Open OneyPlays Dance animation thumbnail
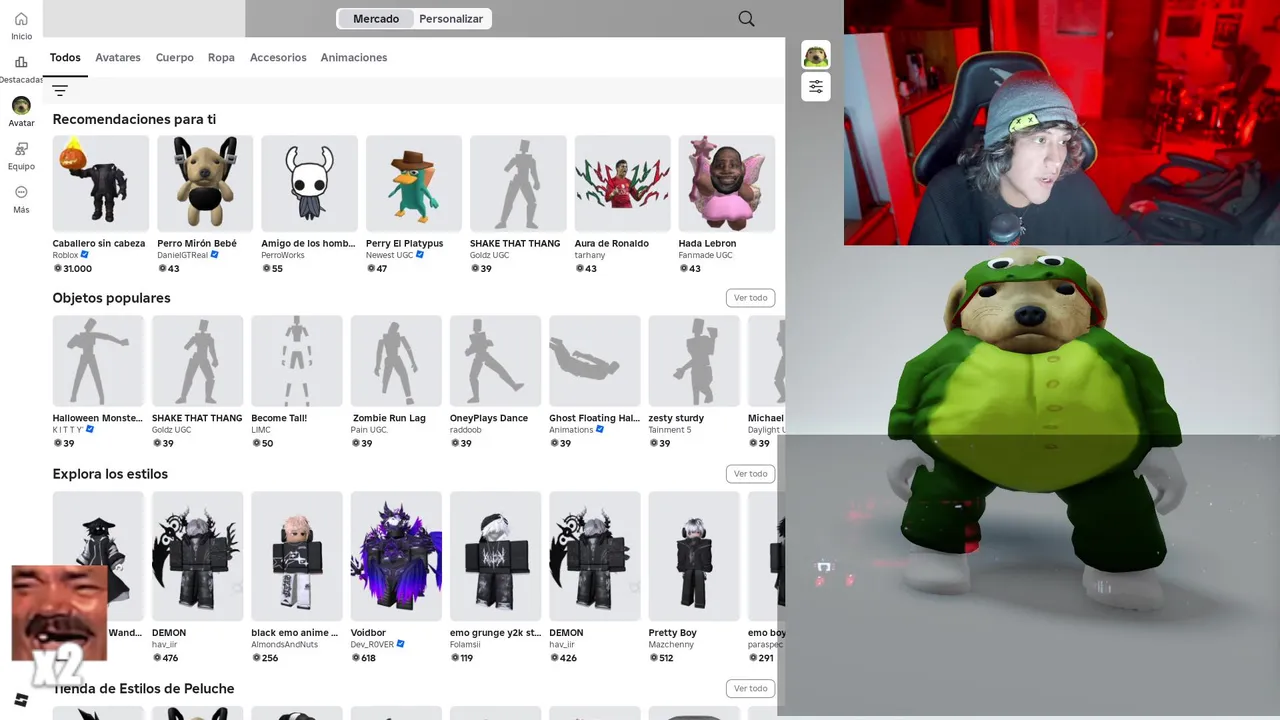1280x720 pixels. point(495,361)
